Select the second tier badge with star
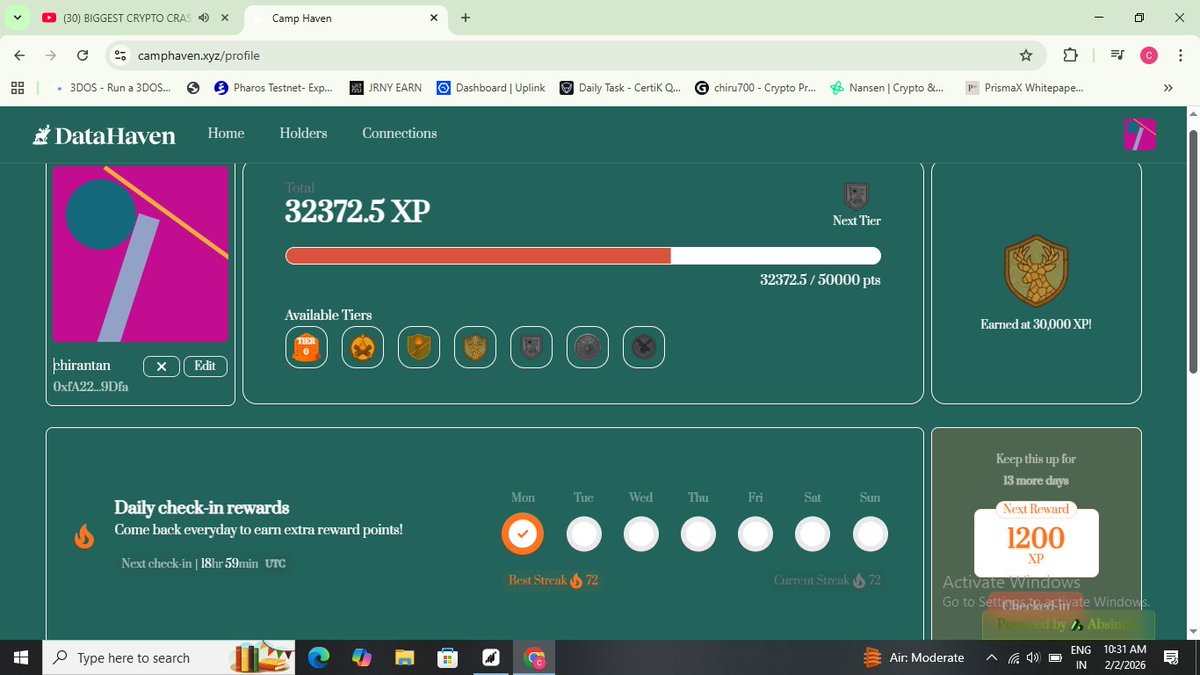The image size is (1200, 675). (x=362, y=348)
